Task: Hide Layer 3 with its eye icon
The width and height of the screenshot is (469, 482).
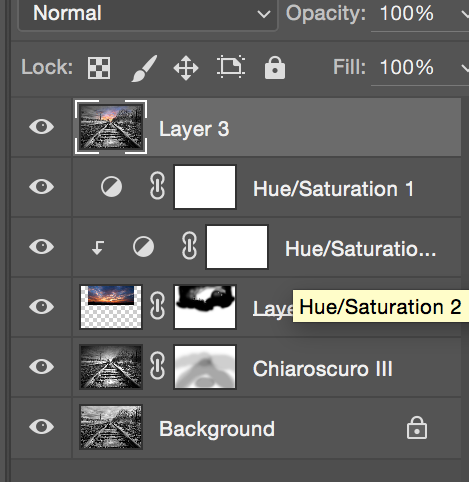Action: point(41,127)
